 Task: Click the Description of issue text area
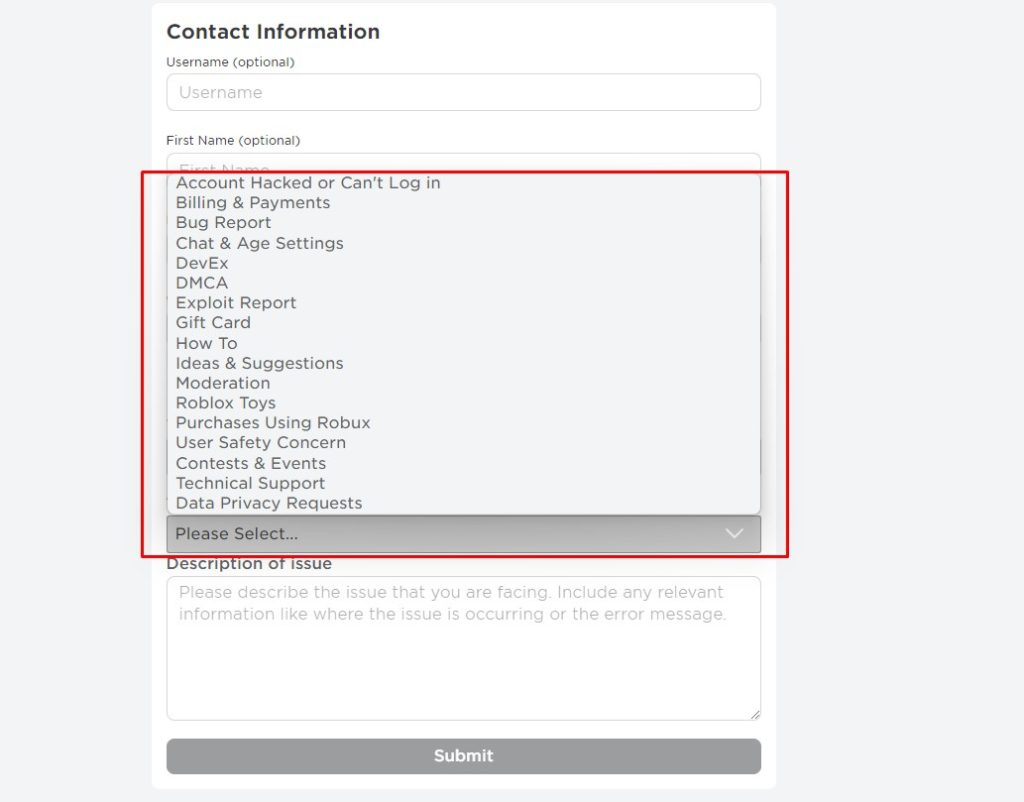[x=463, y=645]
